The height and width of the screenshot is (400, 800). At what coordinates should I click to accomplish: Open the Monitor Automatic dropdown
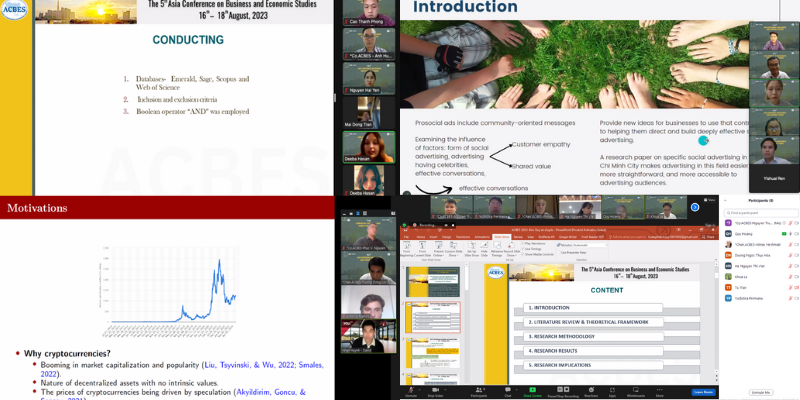tap(590, 245)
